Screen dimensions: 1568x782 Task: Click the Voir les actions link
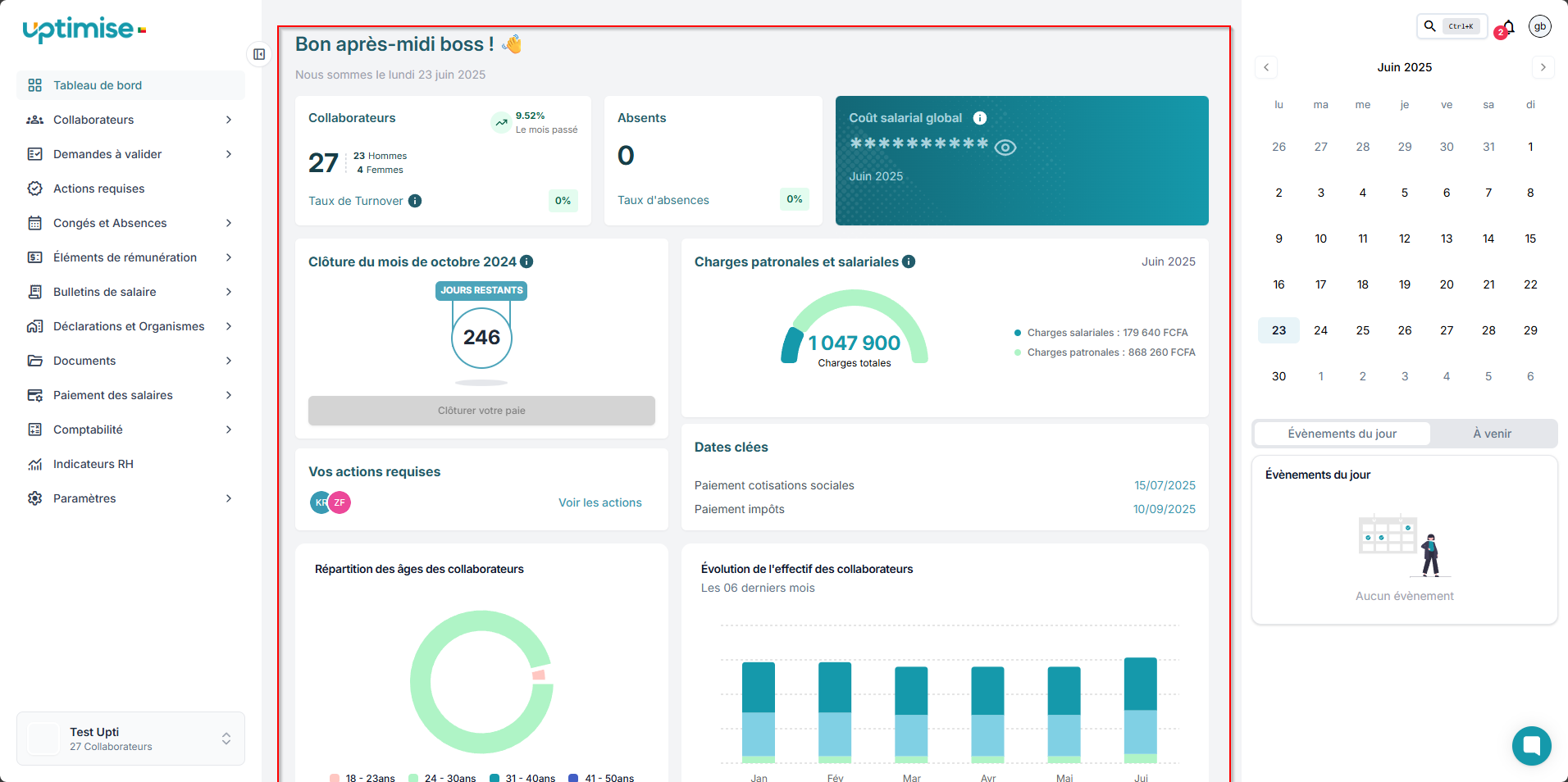600,502
